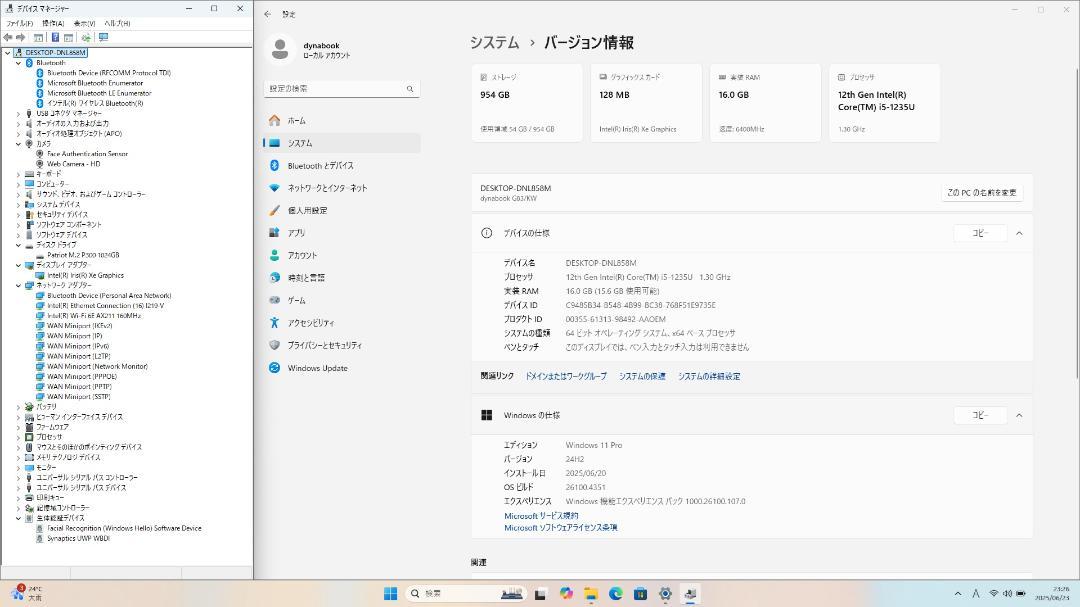Click Settings back arrow icon
The height and width of the screenshot is (607, 1080).
[x=267, y=14]
